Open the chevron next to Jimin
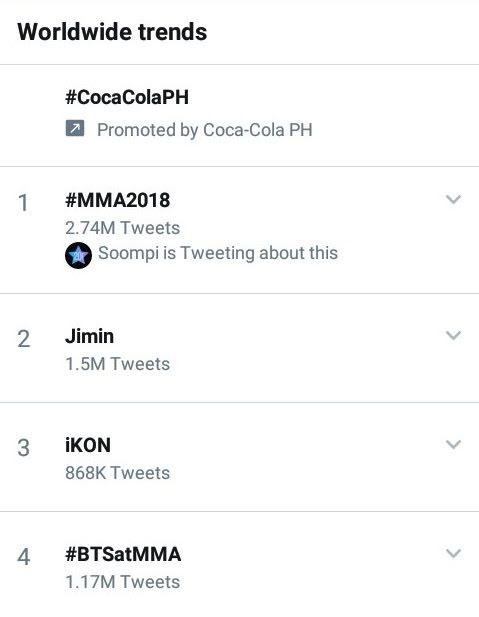Image resolution: width=479 pixels, height=617 pixels. click(x=453, y=335)
